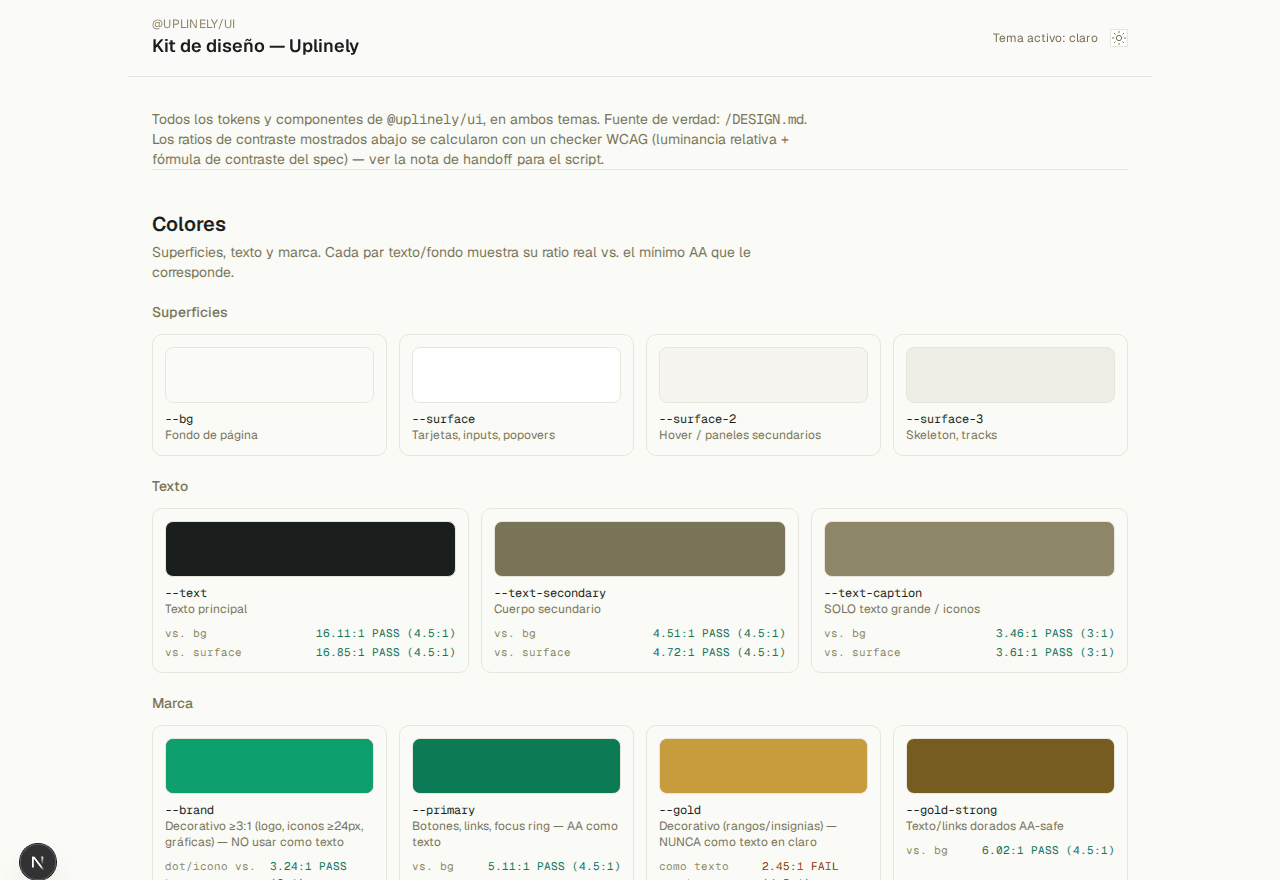Open the Next.js dev tools badge
Image resolution: width=1280 pixels, height=880 pixels.
38,861
